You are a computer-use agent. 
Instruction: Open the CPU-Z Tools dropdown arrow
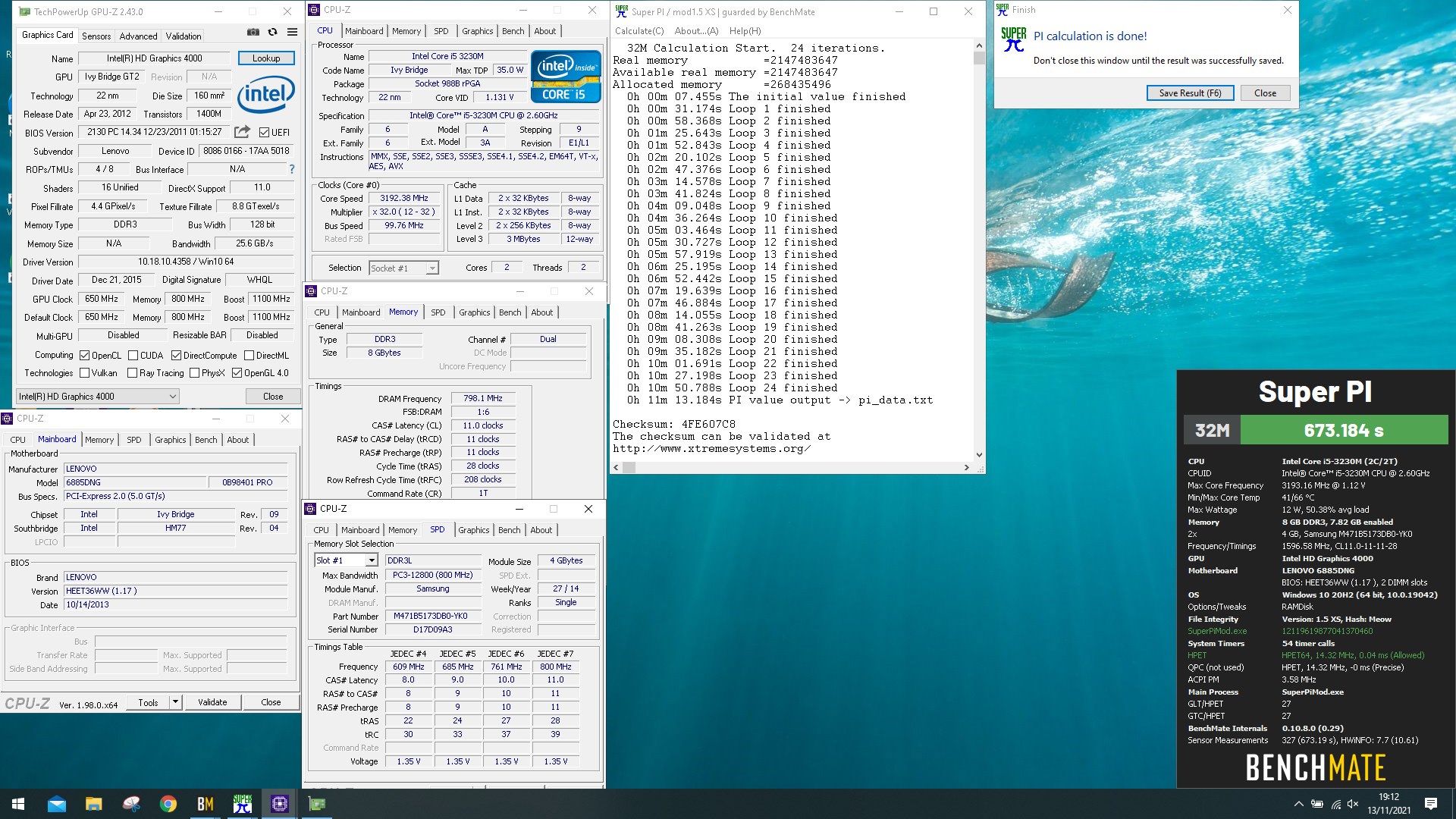[x=175, y=702]
